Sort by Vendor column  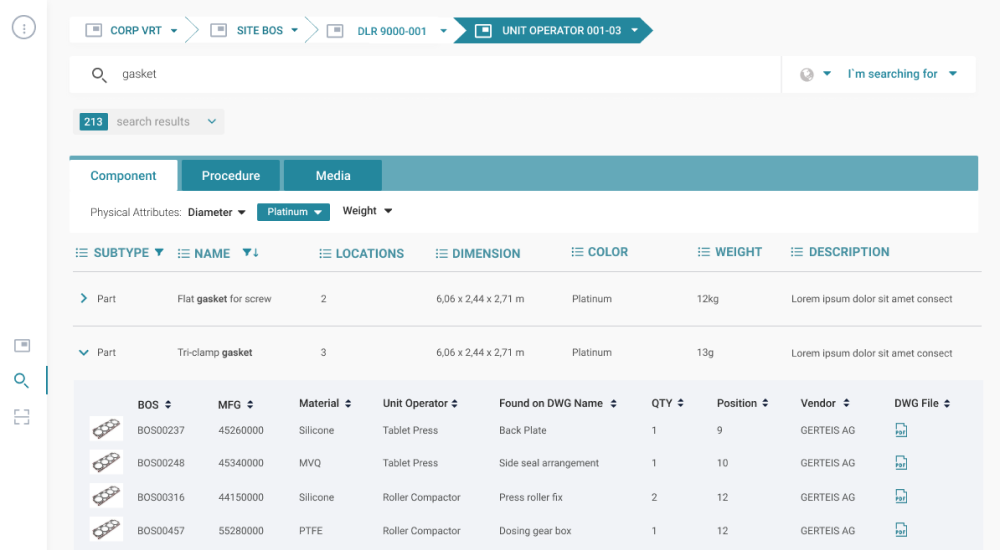846,403
